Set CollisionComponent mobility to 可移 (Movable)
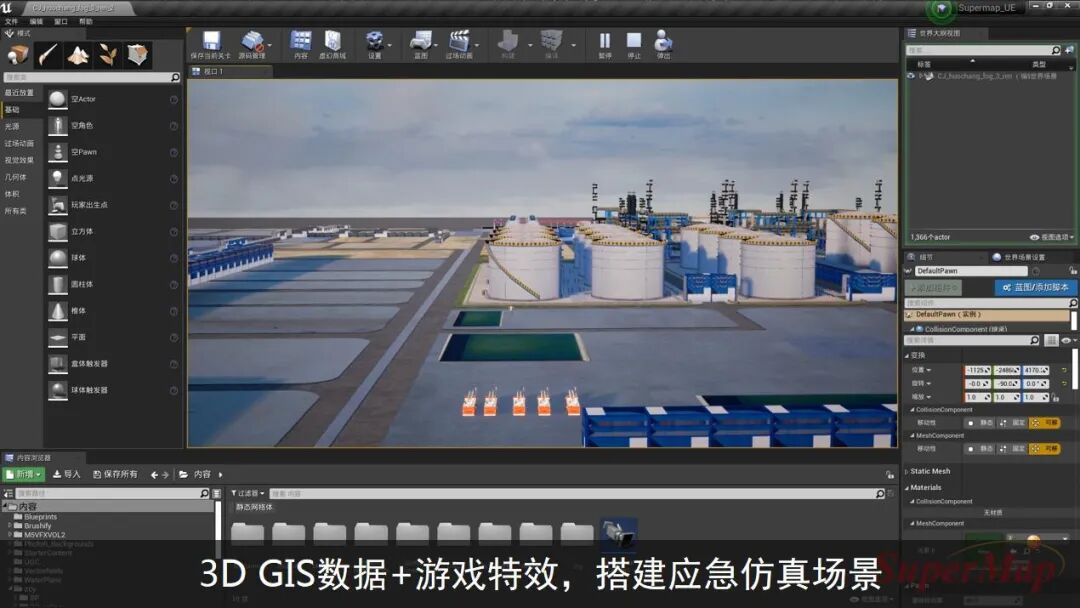This screenshot has width=1080, height=608. 1044,423
